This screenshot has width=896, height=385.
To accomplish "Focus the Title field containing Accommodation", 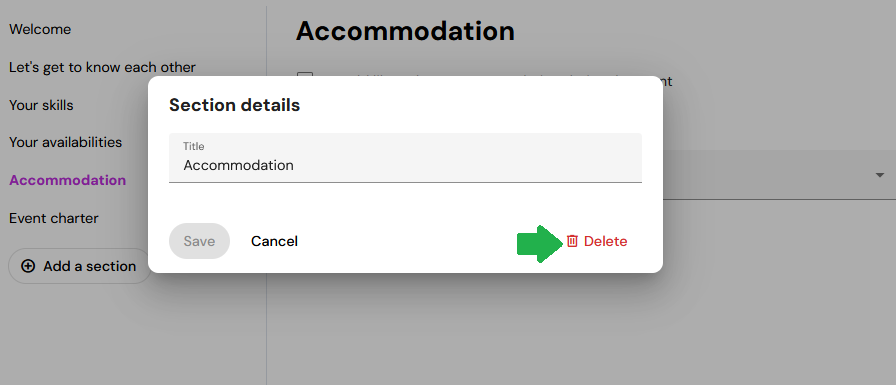I will click(x=405, y=158).
